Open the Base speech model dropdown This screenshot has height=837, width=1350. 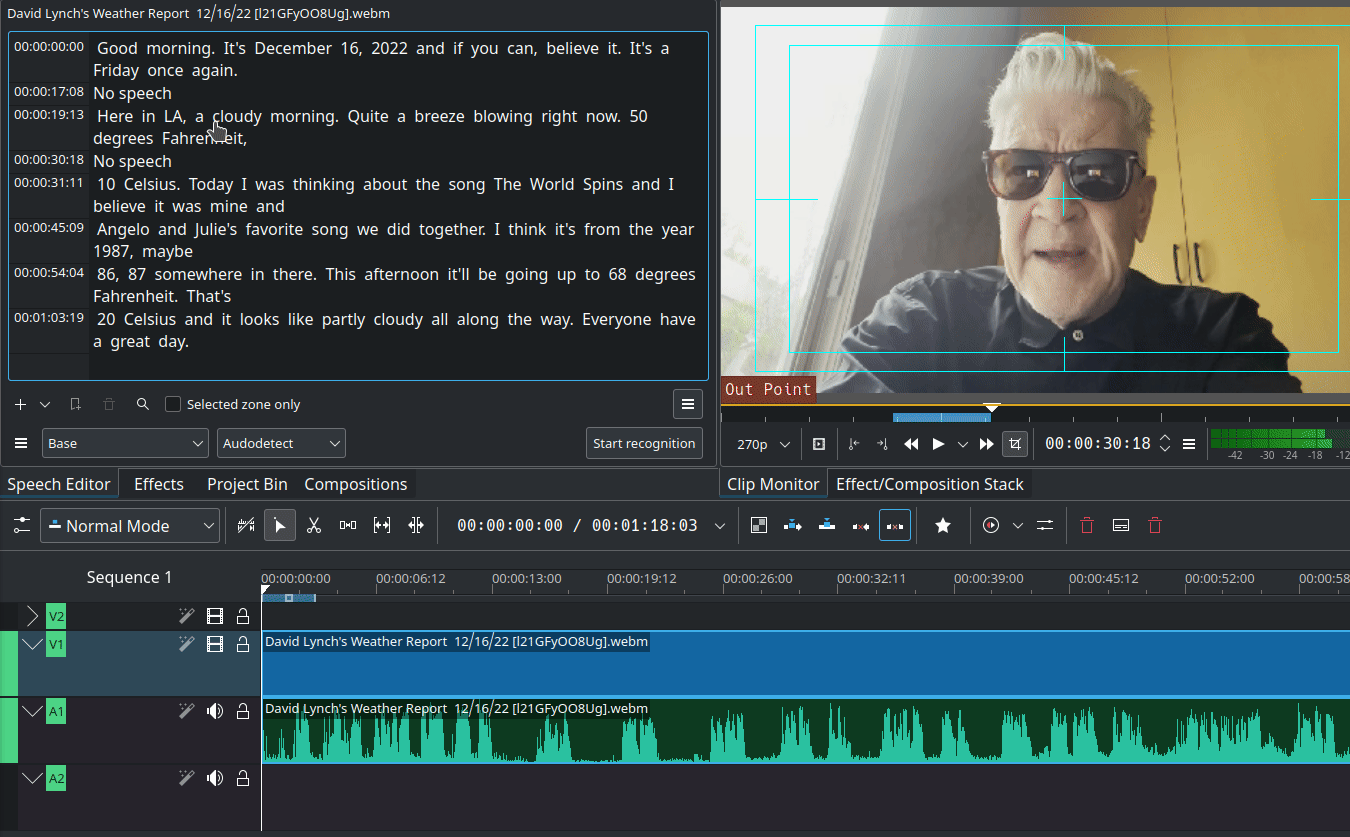125,444
